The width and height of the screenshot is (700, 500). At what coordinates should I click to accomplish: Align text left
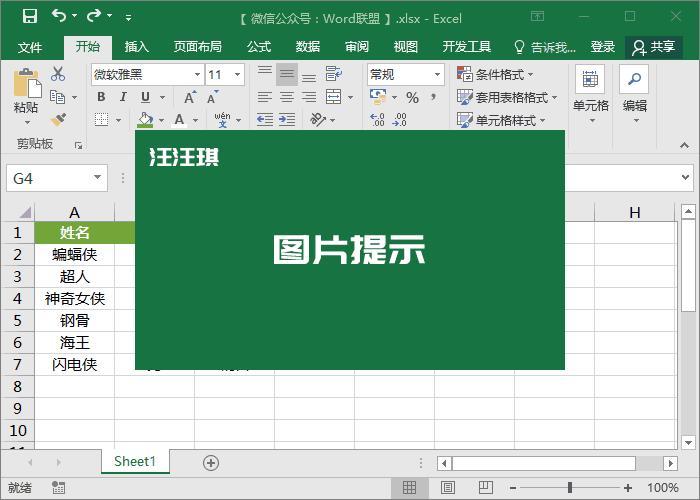click(265, 97)
